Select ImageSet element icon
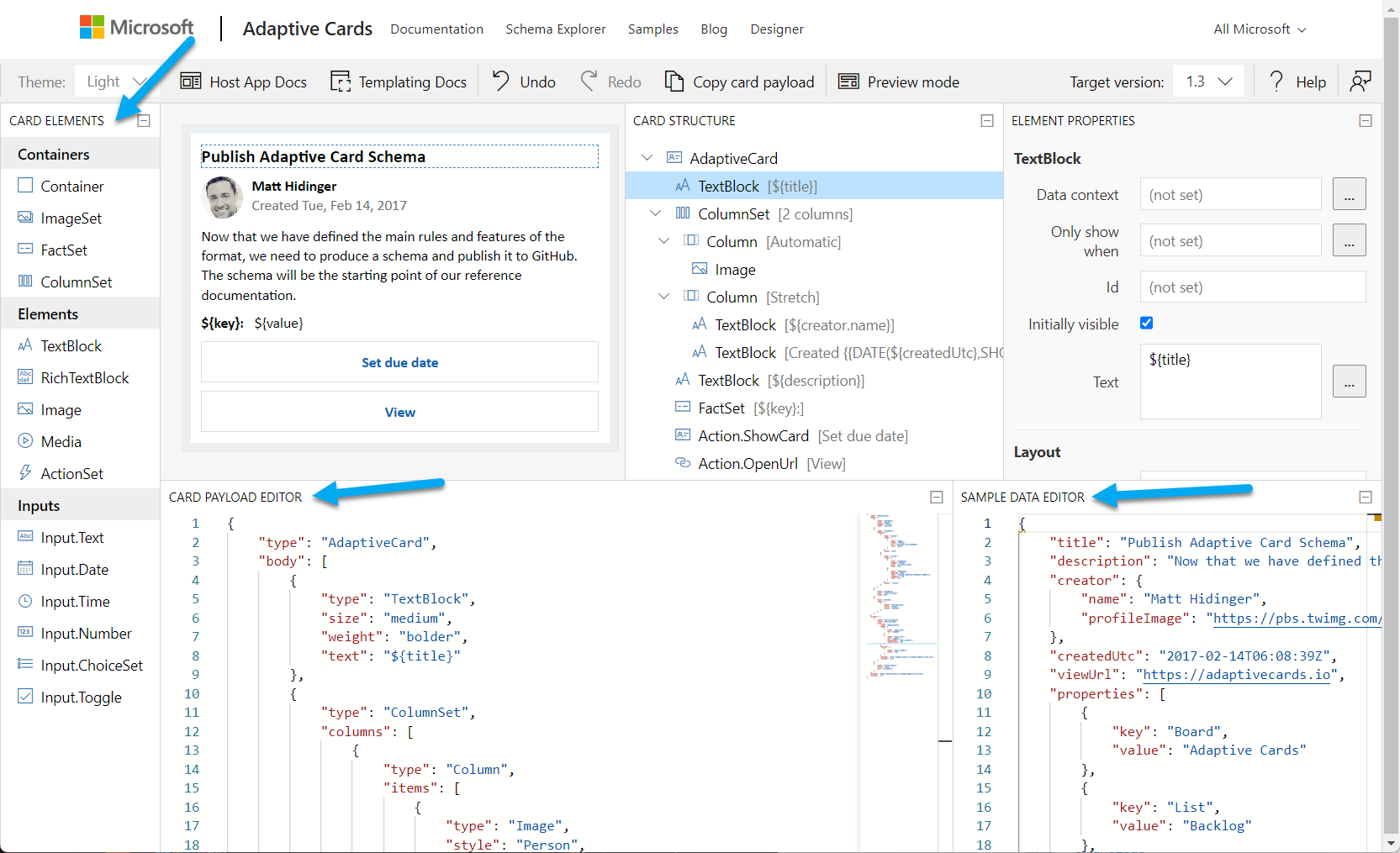Screen dimensions: 1400x853 pos(25,218)
